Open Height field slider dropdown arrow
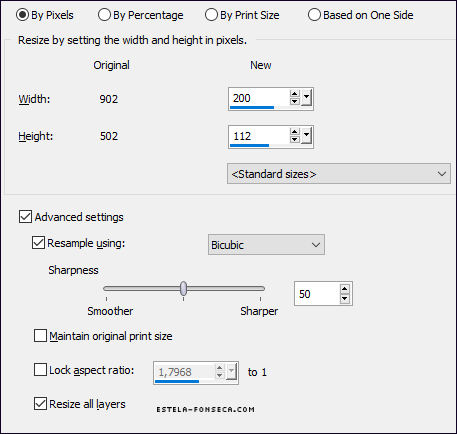 pyautogui.click(x=306, y=135)
